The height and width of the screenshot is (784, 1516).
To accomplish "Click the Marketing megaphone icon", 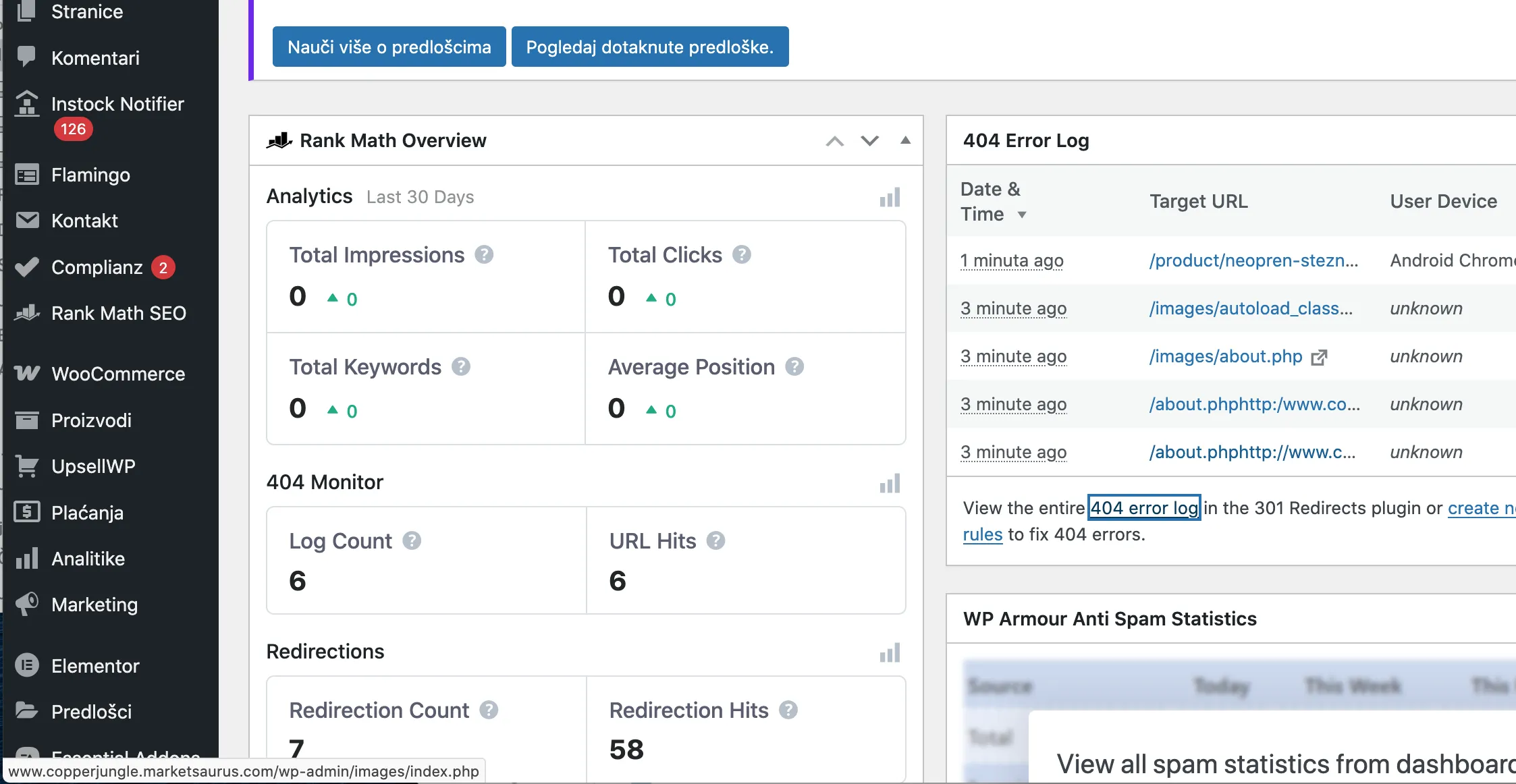I will [27, 604].
